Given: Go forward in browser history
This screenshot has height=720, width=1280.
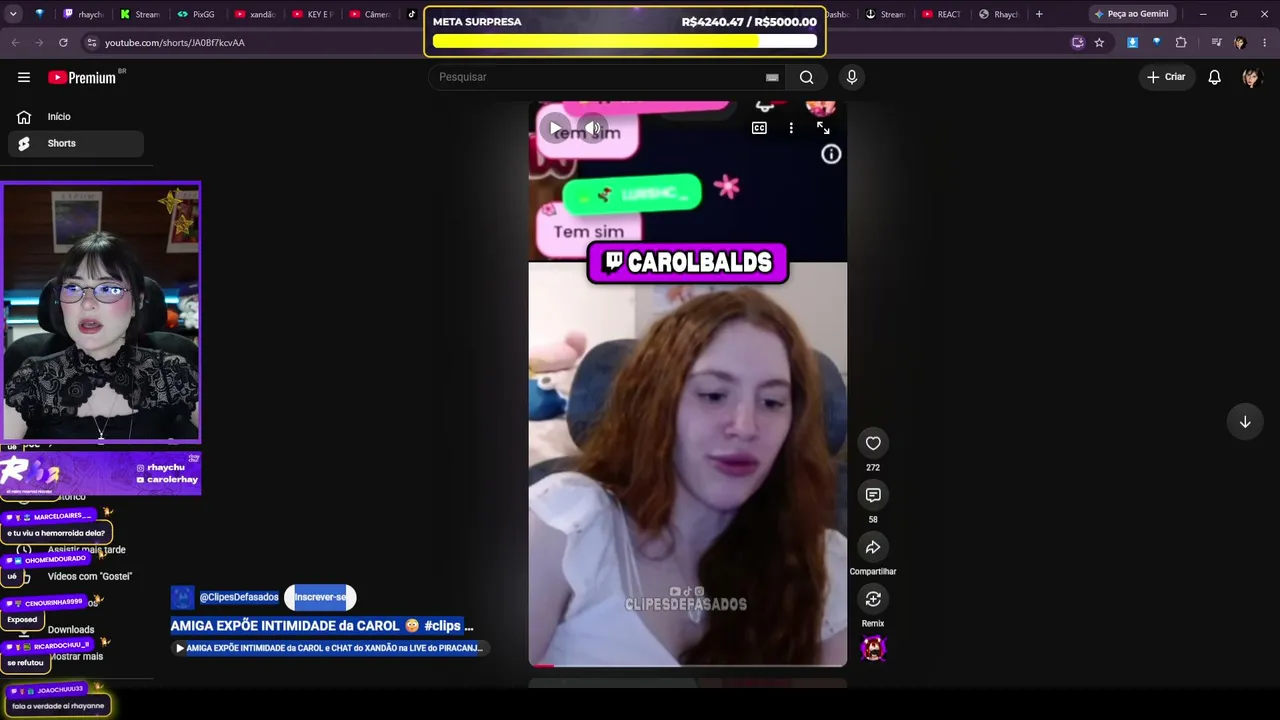Looking at the screenshot, I should (x=39, y=43).
